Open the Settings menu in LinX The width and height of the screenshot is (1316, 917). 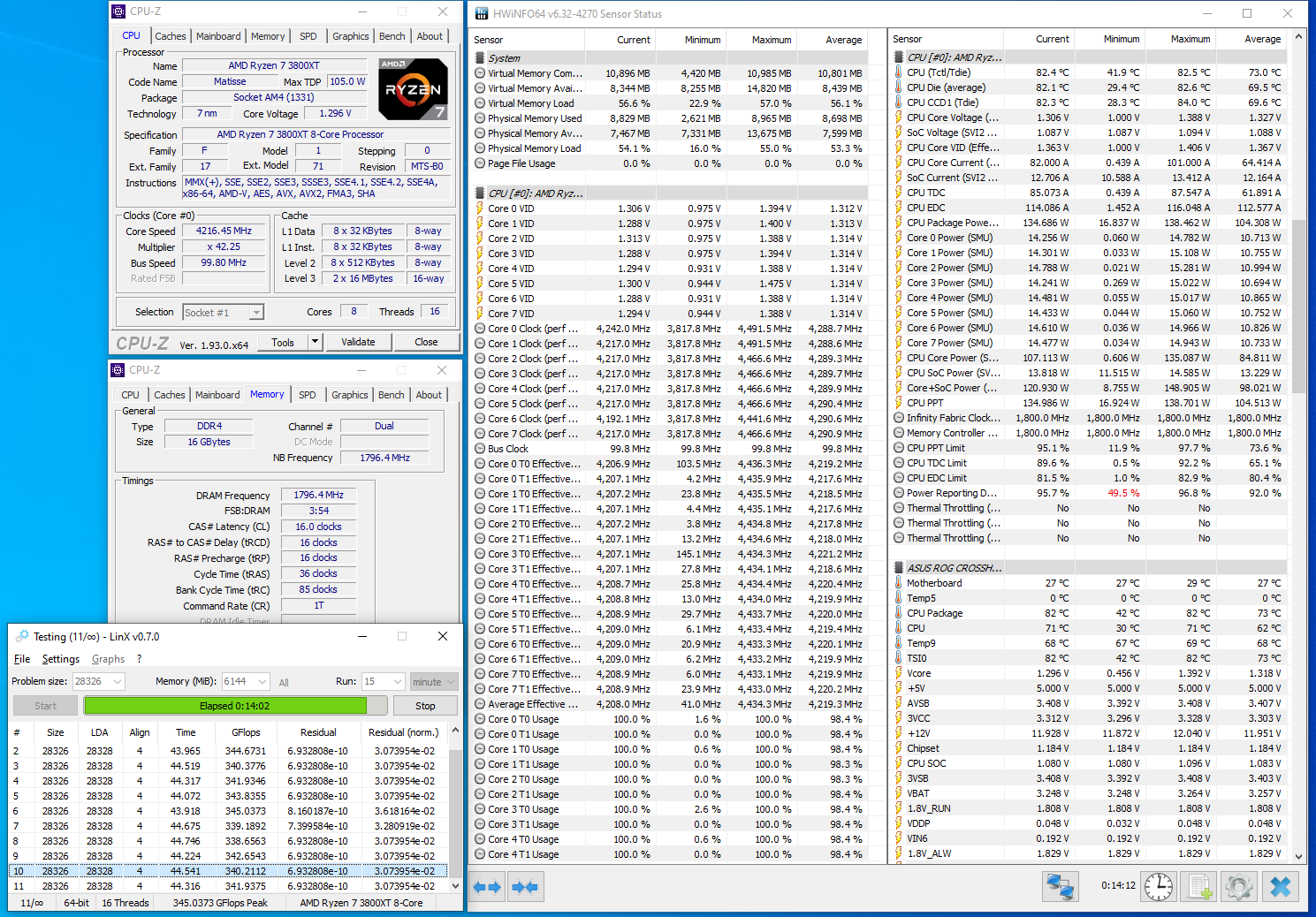click(60, 659)
